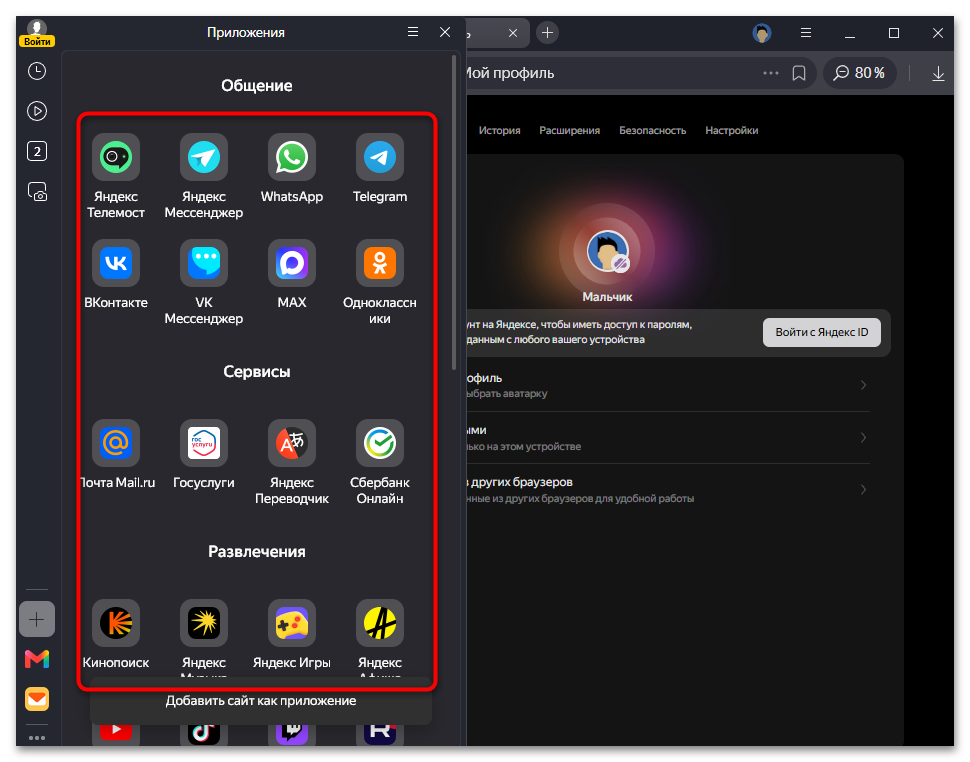
Task: Open Яндекс Телемост app icon
Action: pos(116,157)
